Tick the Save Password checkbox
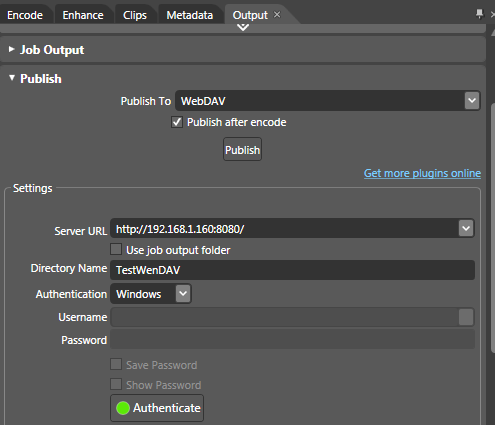 coord(116,364)
